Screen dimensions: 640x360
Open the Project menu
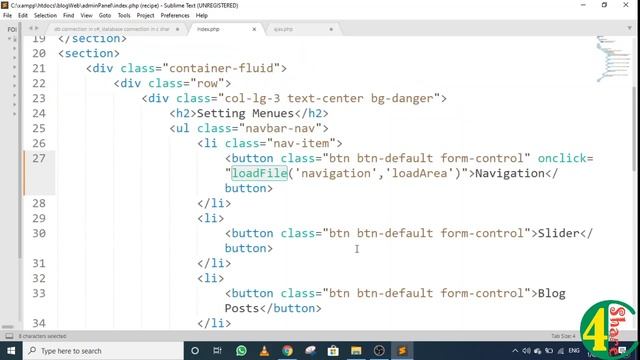click(145, 16)
